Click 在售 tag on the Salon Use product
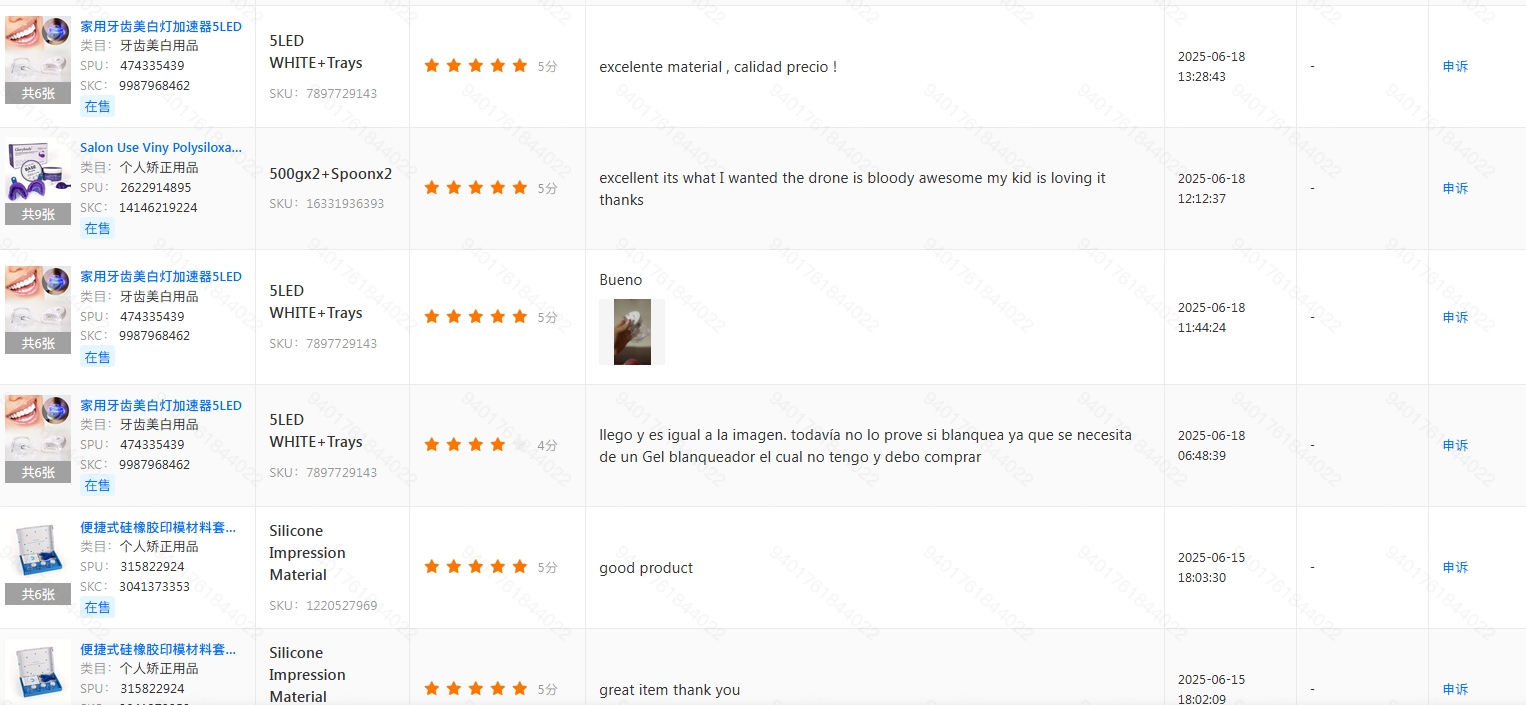Viewport: 1526px width, 705px height. click(x=97, y=229)
